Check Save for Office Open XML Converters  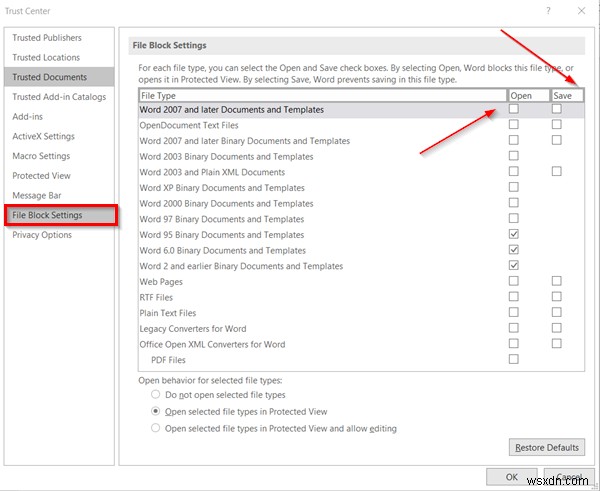(x=556, y=343)
